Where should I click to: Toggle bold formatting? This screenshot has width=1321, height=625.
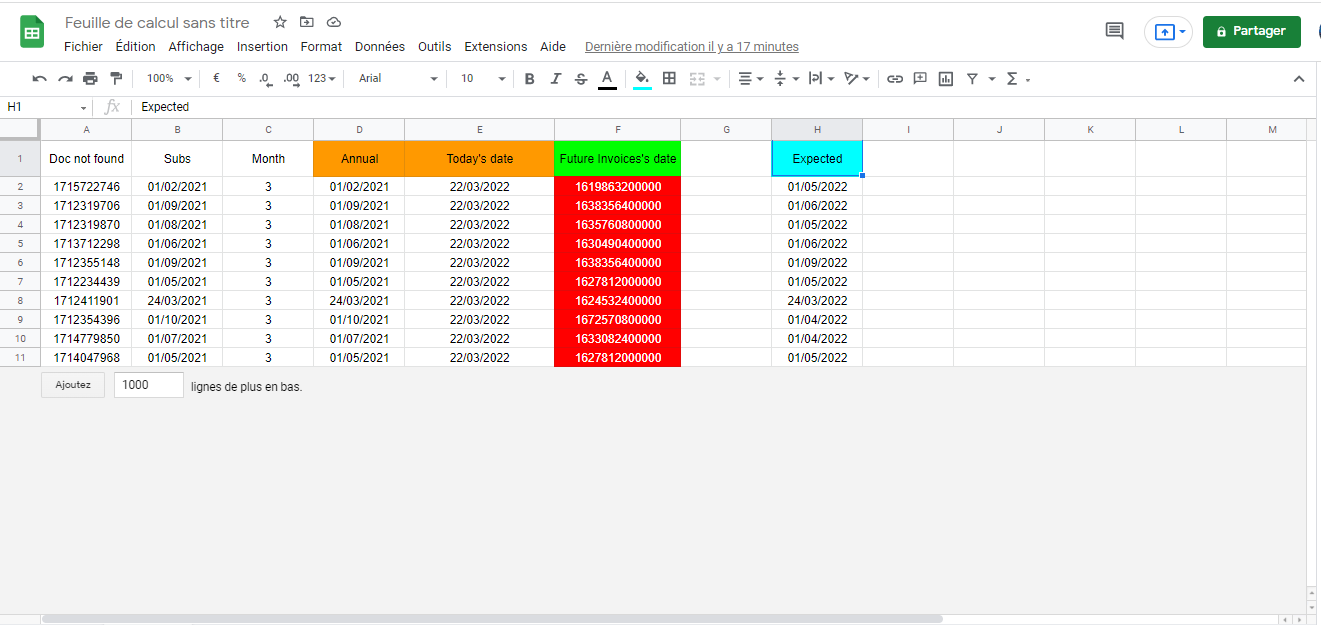tap(529, 78)
